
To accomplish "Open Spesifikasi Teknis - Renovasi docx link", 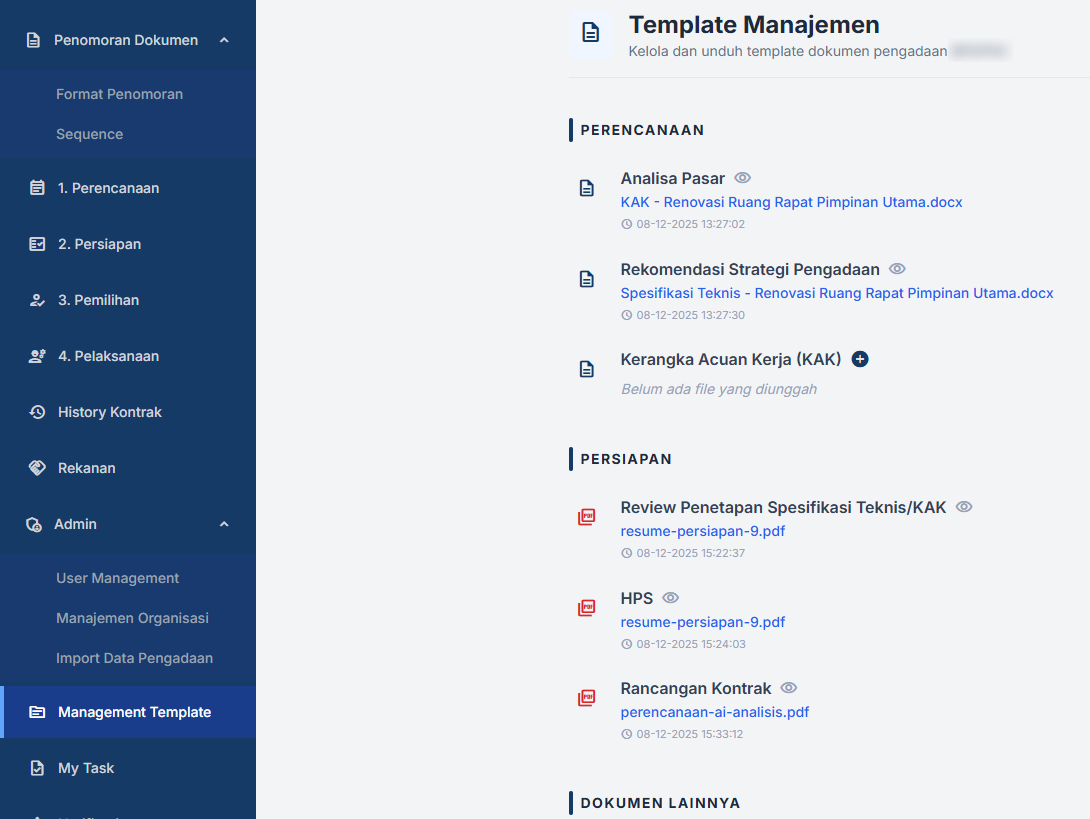I will (837, 293).
